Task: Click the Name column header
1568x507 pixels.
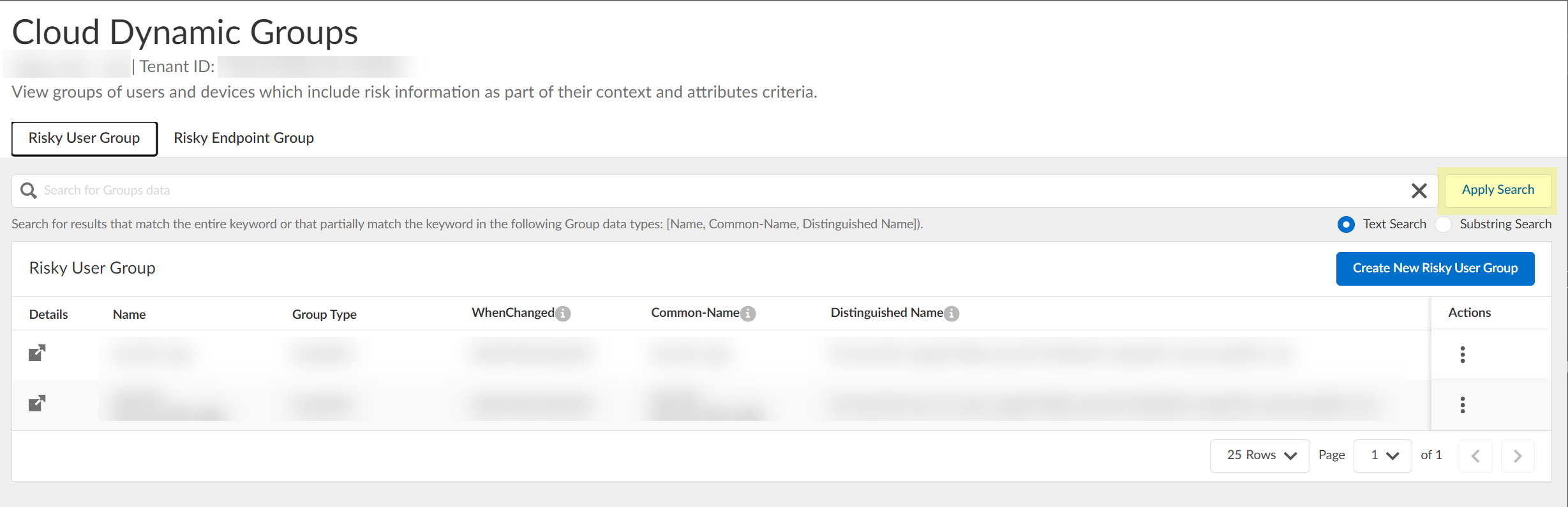Action: (130, 314)
